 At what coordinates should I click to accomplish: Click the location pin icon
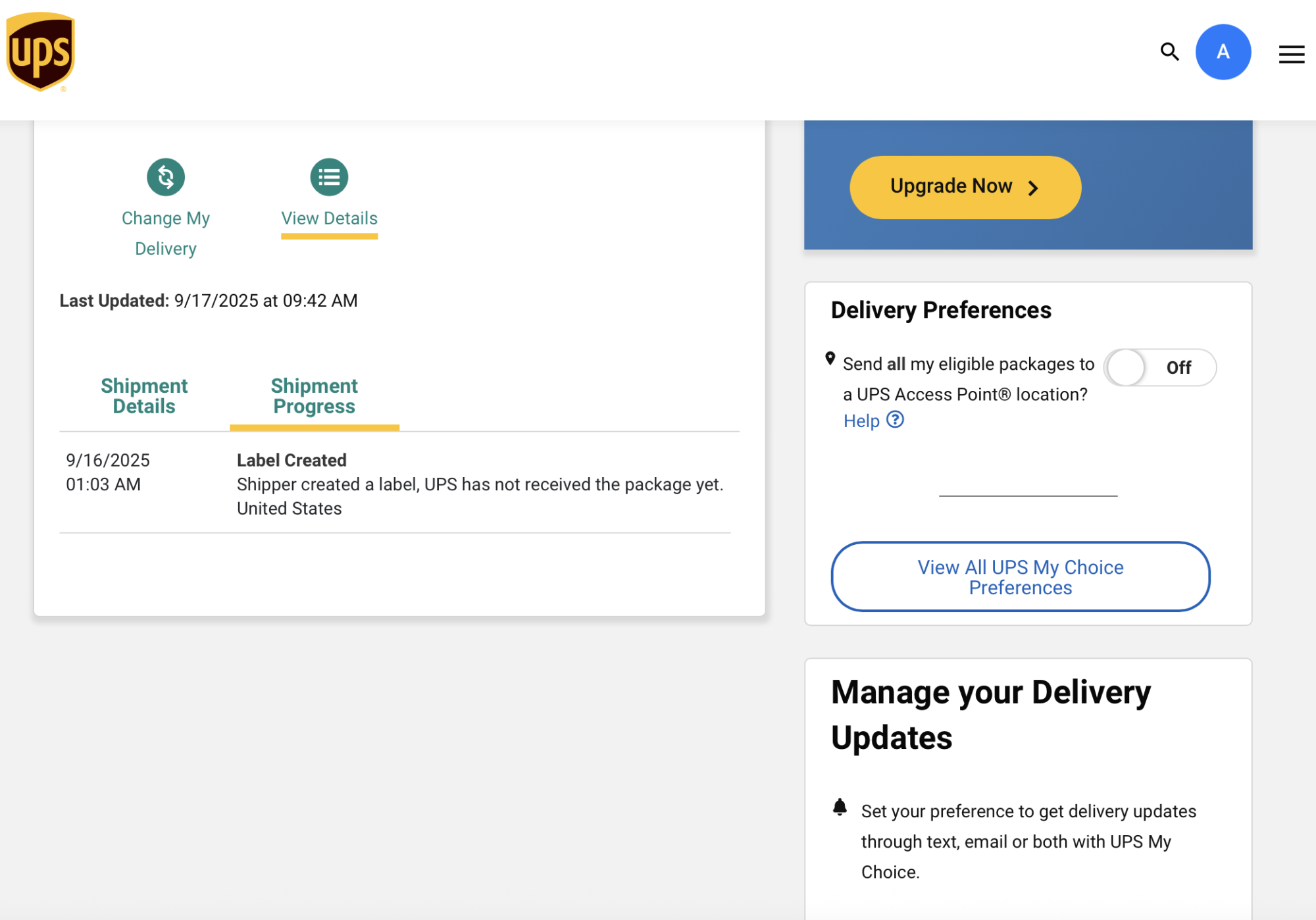(830, 359)
